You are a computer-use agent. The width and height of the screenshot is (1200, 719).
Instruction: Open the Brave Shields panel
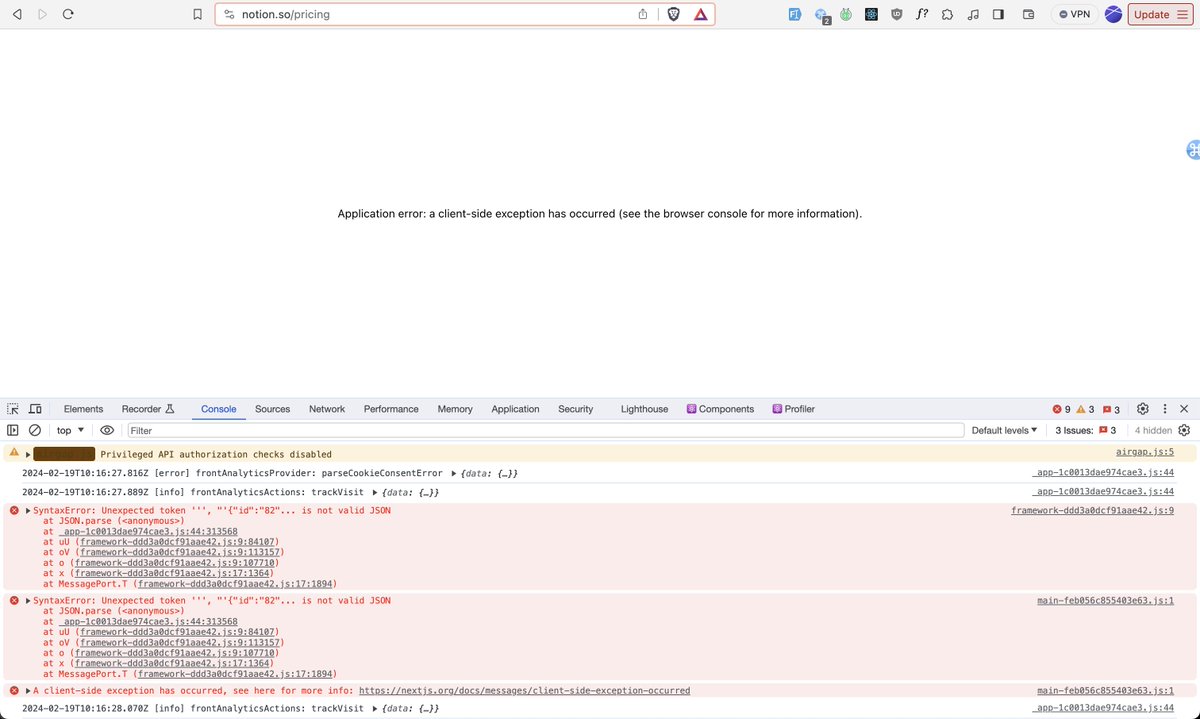[673, 15]
